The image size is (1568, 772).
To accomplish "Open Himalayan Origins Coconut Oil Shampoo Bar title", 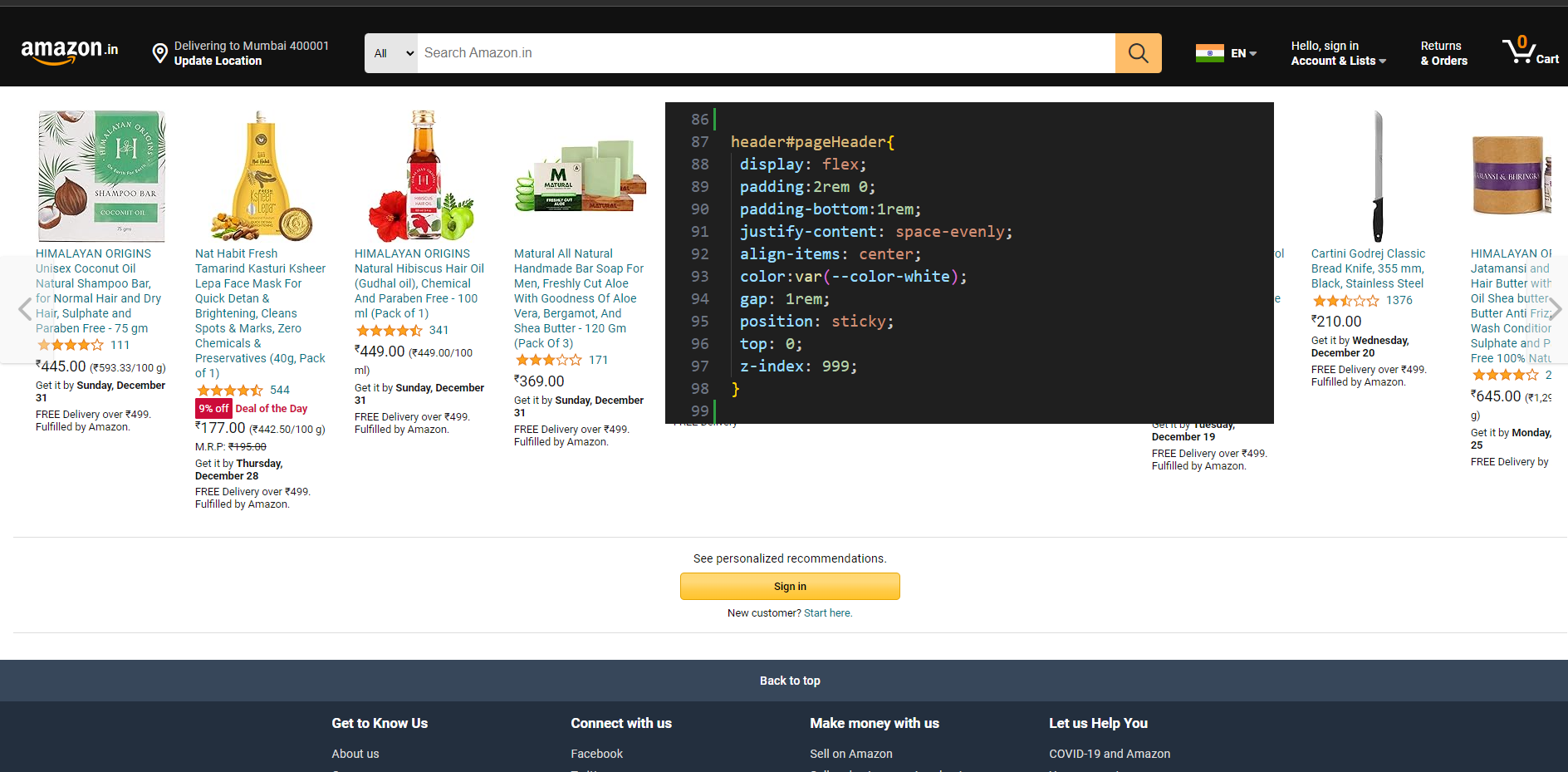I will (98, 291).
